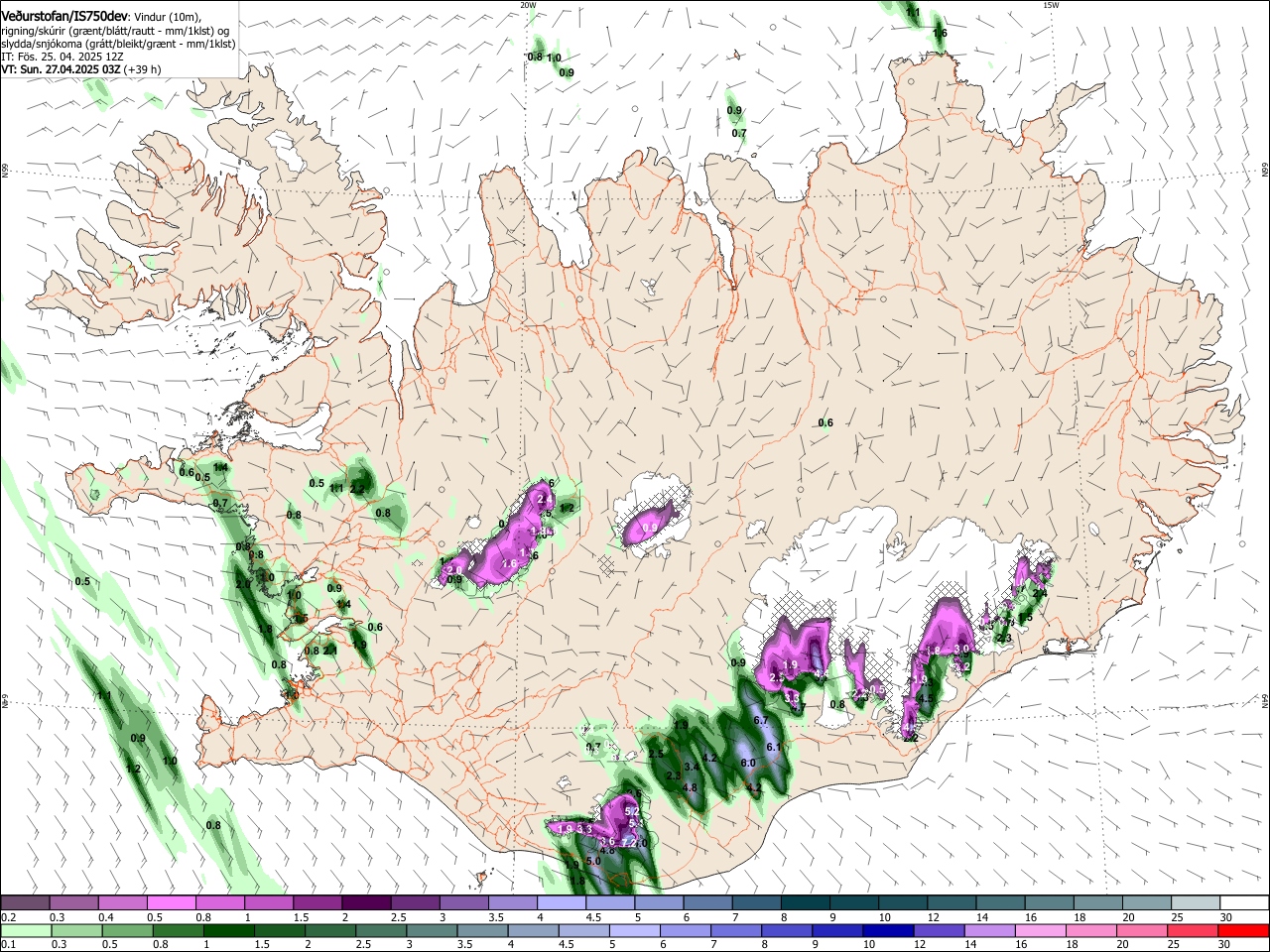Select the dark teal 8 swatch in upper legend
The width and height of the screenshot is (1270, 952).
(x=805, y=903)
